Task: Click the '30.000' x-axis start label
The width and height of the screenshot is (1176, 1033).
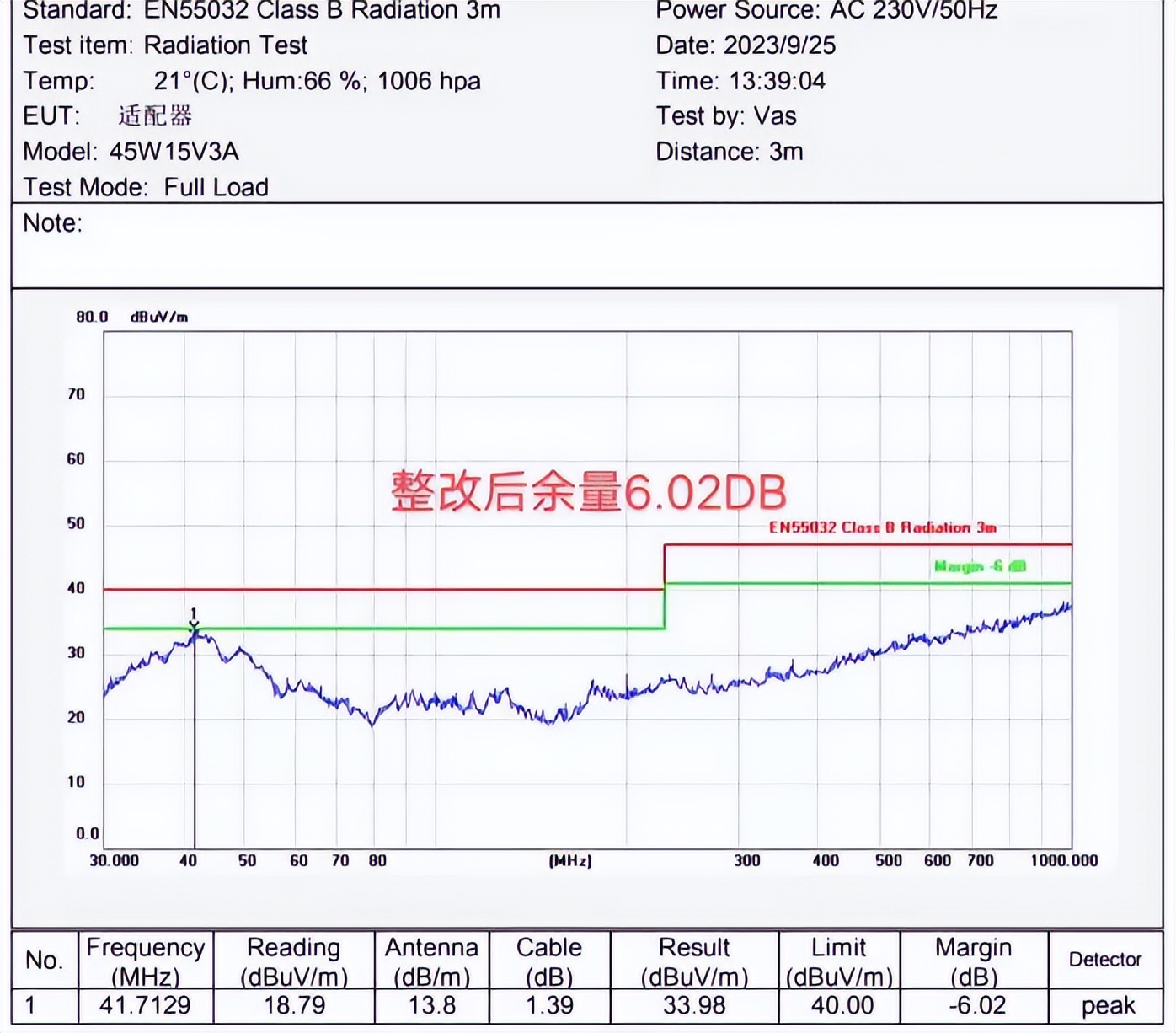Action: point(114,860)
